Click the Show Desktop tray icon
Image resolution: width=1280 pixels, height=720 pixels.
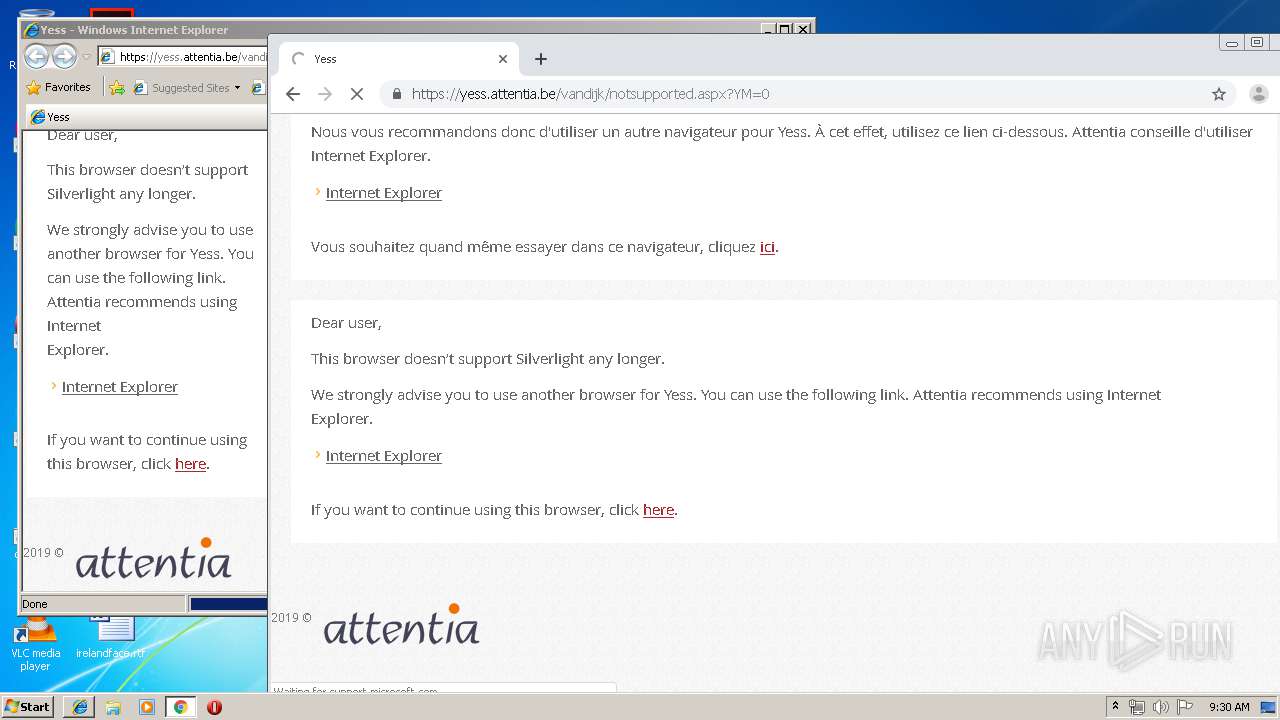coord(1268,707)
